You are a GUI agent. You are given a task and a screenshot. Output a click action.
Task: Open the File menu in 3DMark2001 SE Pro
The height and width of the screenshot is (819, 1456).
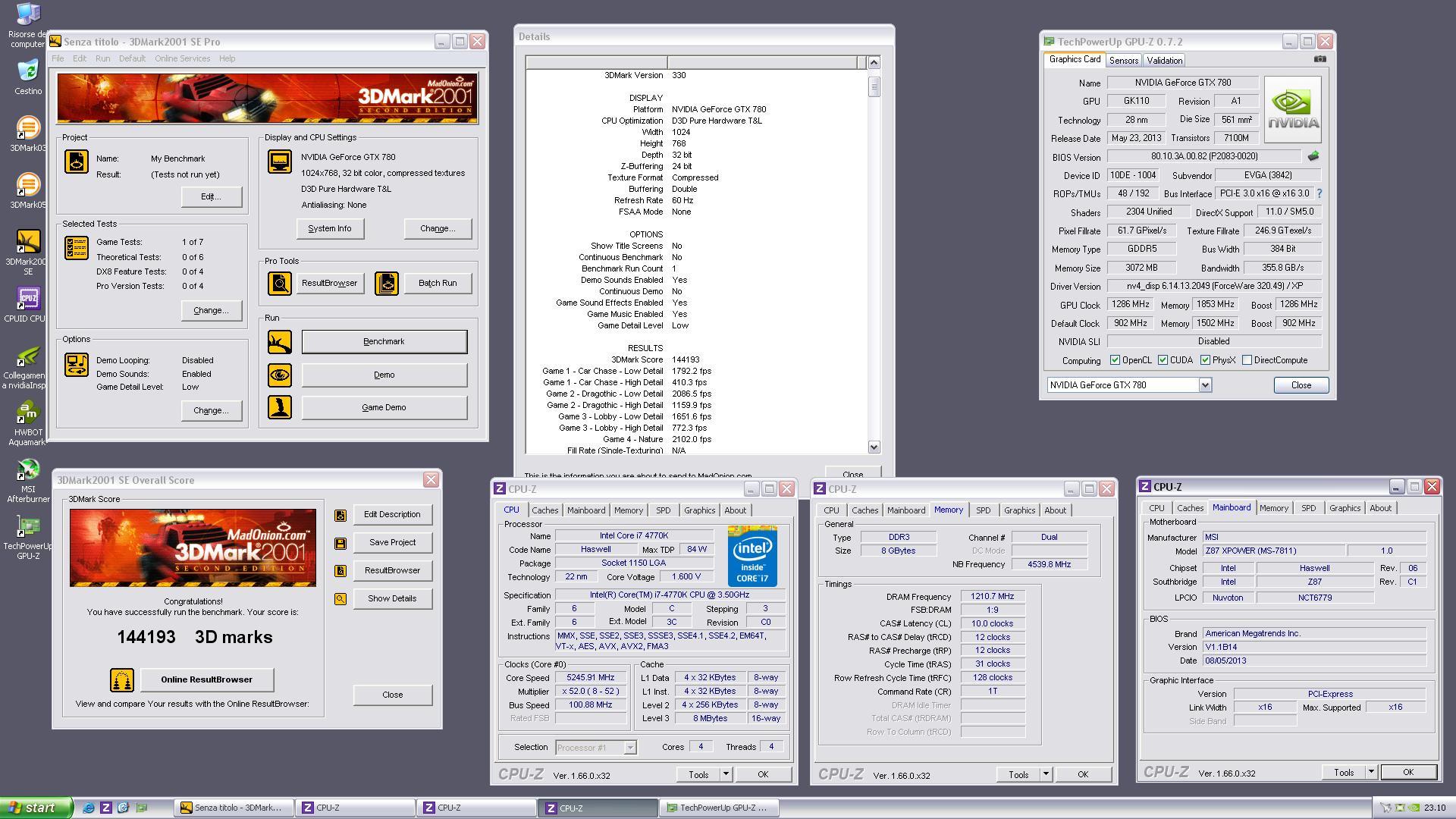[58, 58]
